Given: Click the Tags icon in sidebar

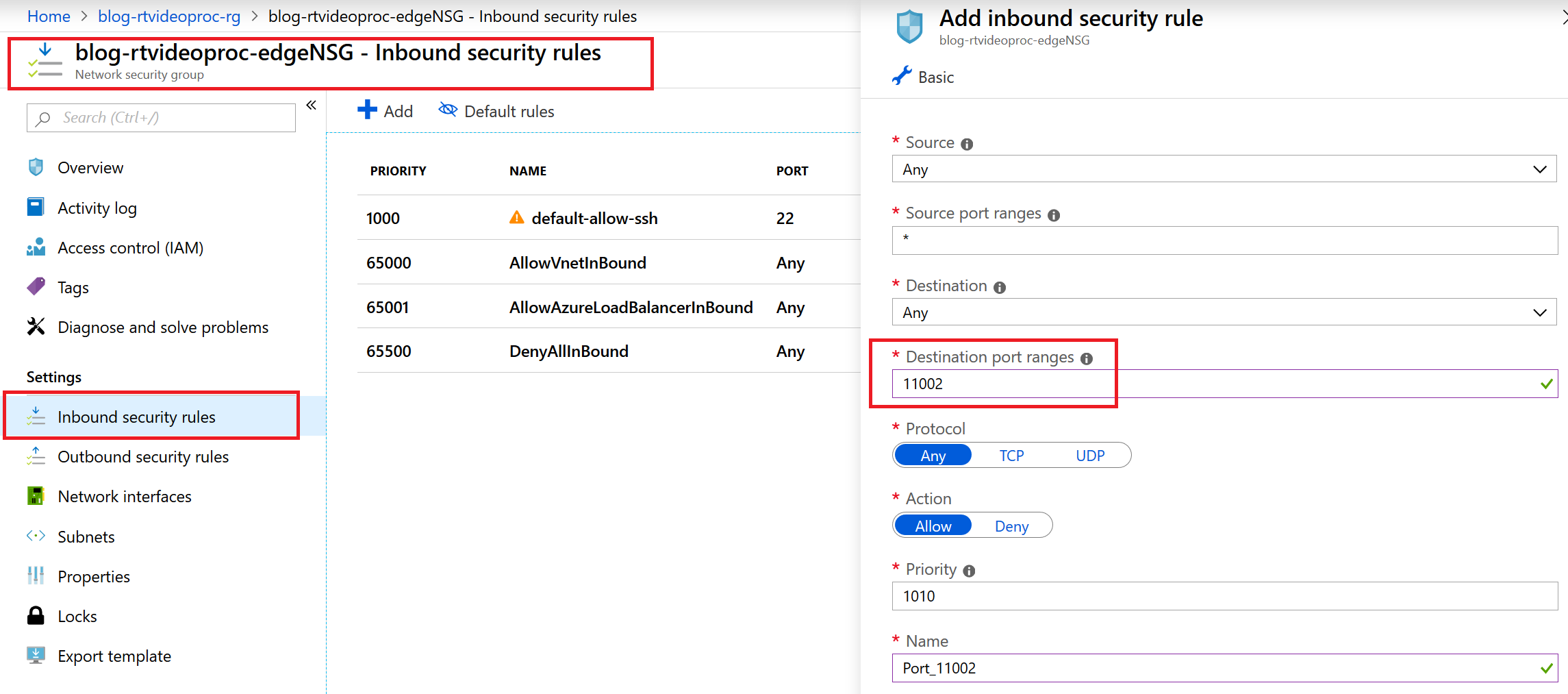Looking at the screenshot, I should coord(36,286).
